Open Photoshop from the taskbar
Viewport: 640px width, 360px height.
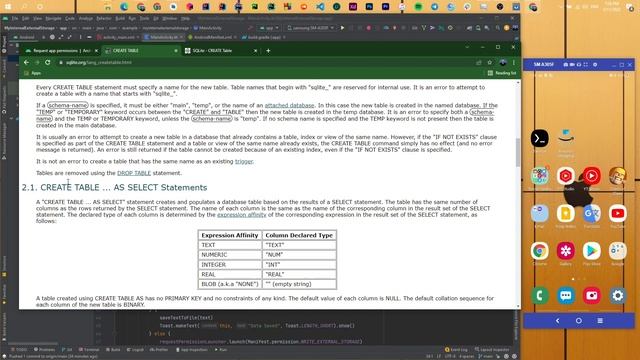369,7
